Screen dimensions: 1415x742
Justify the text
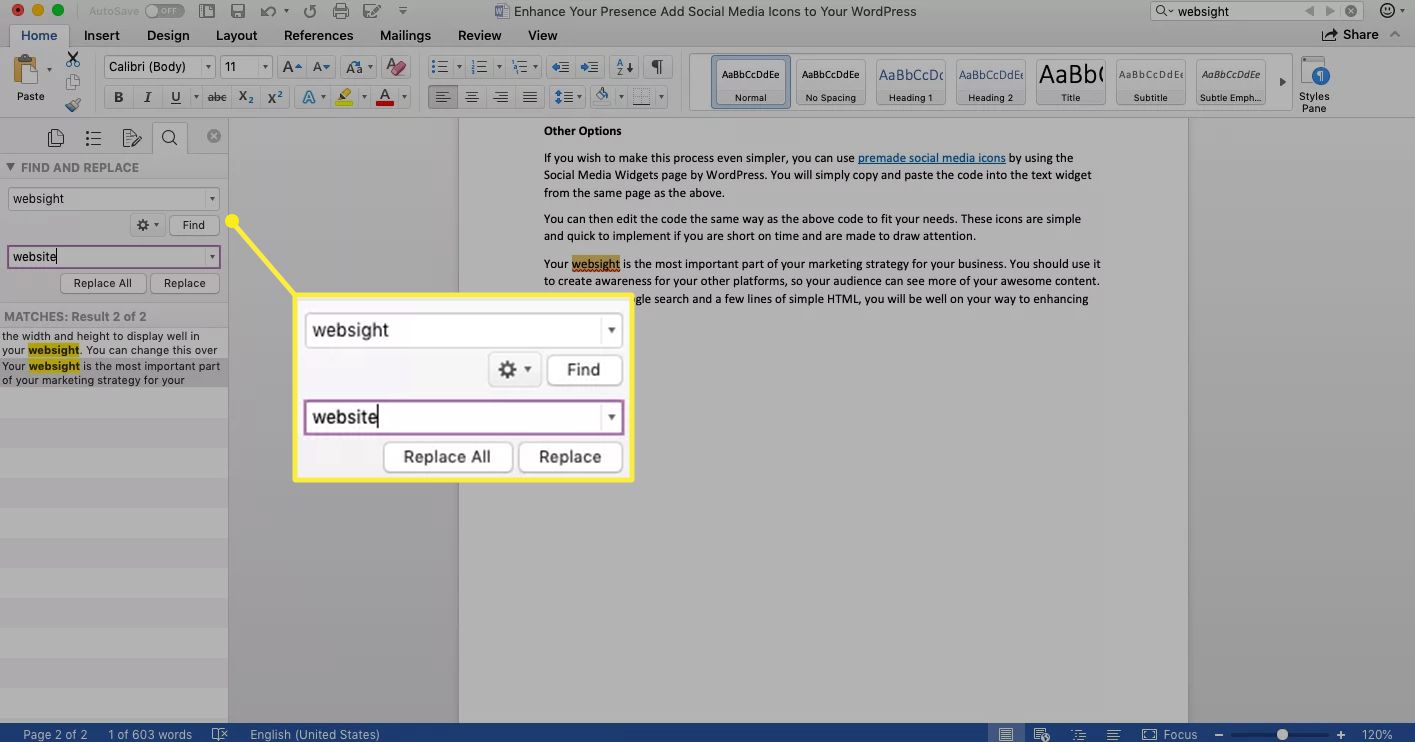point(530,97)
